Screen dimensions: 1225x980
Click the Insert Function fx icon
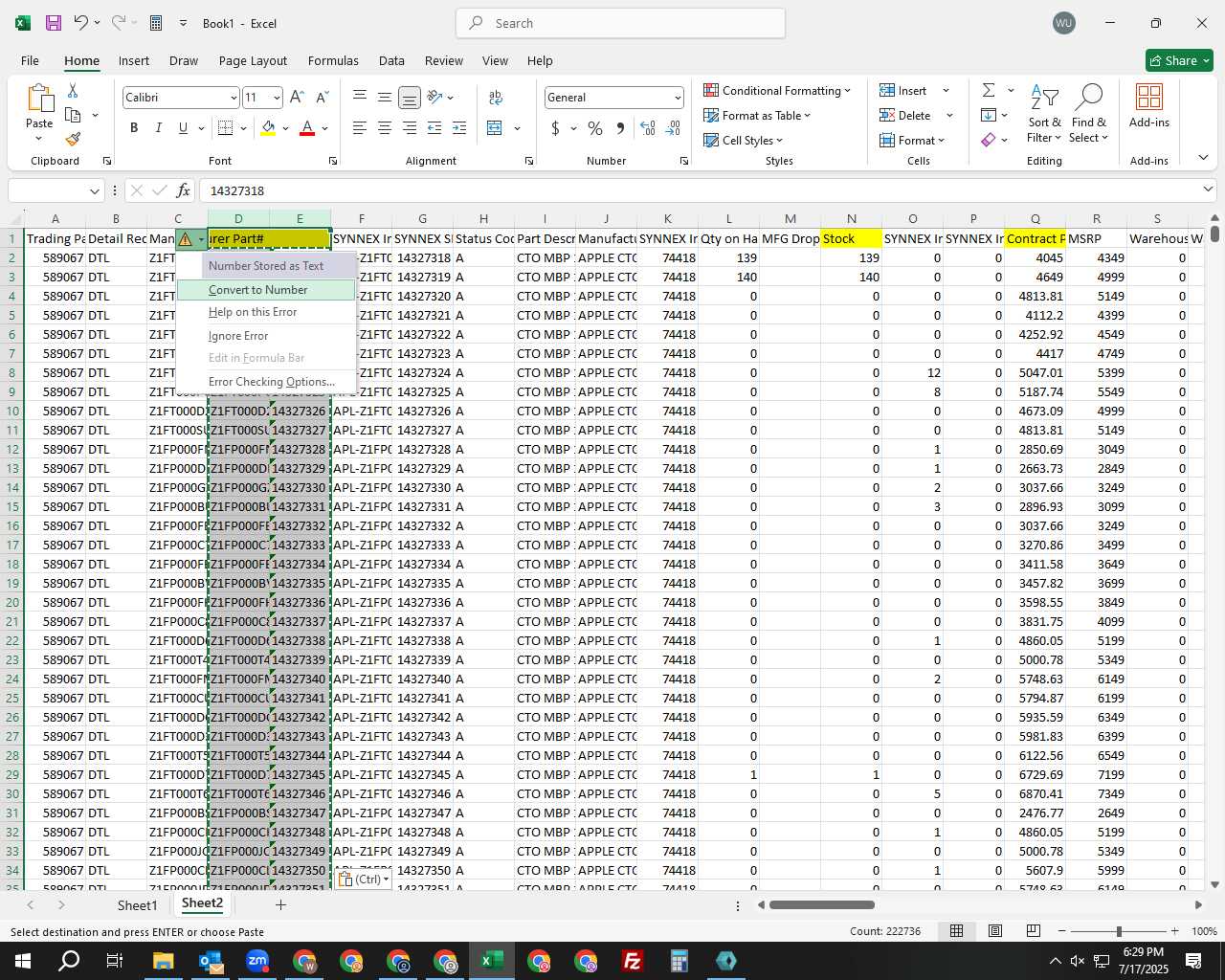pos(184,190)
